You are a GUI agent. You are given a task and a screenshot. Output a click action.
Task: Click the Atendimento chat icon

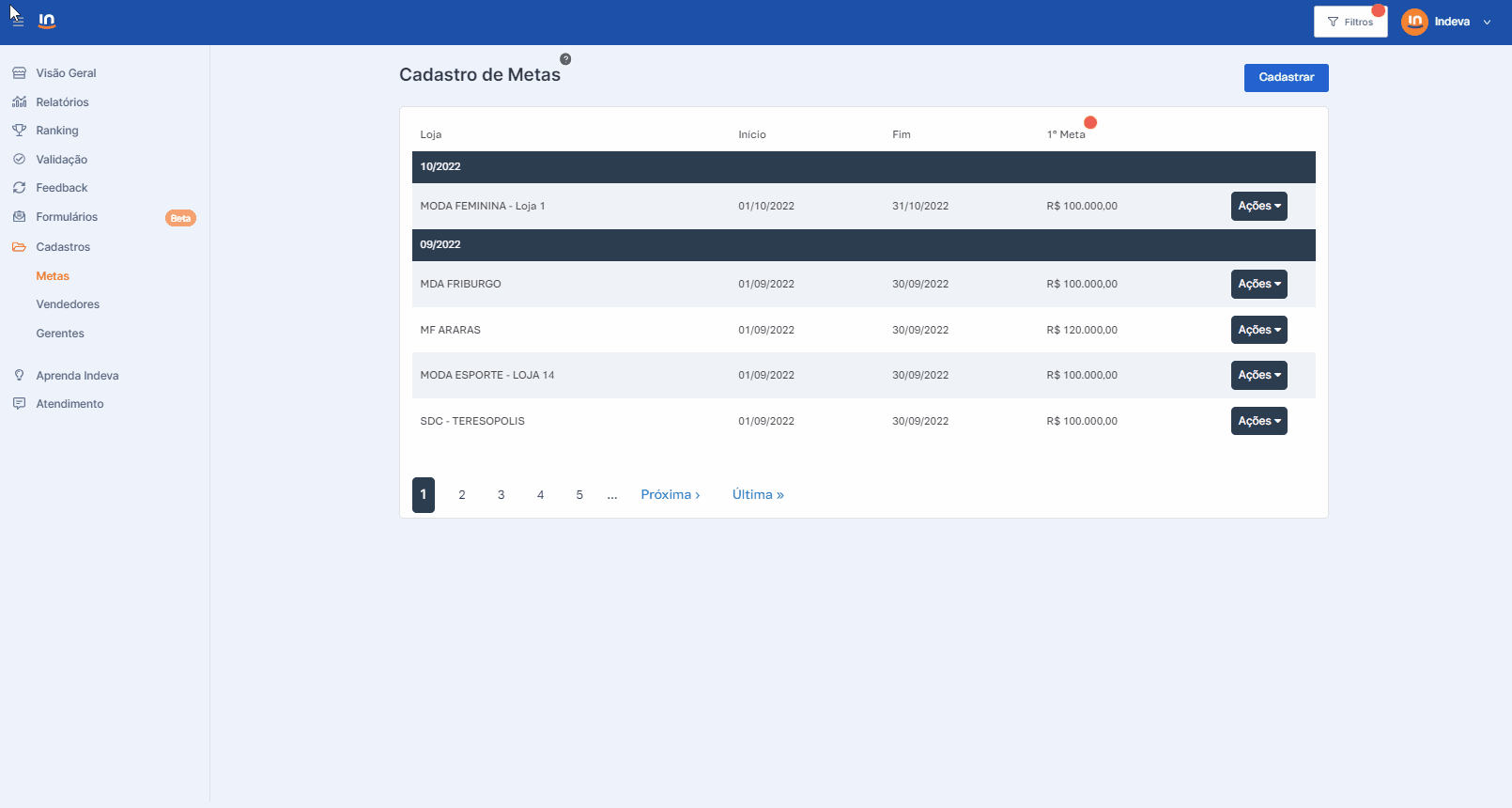19,404
